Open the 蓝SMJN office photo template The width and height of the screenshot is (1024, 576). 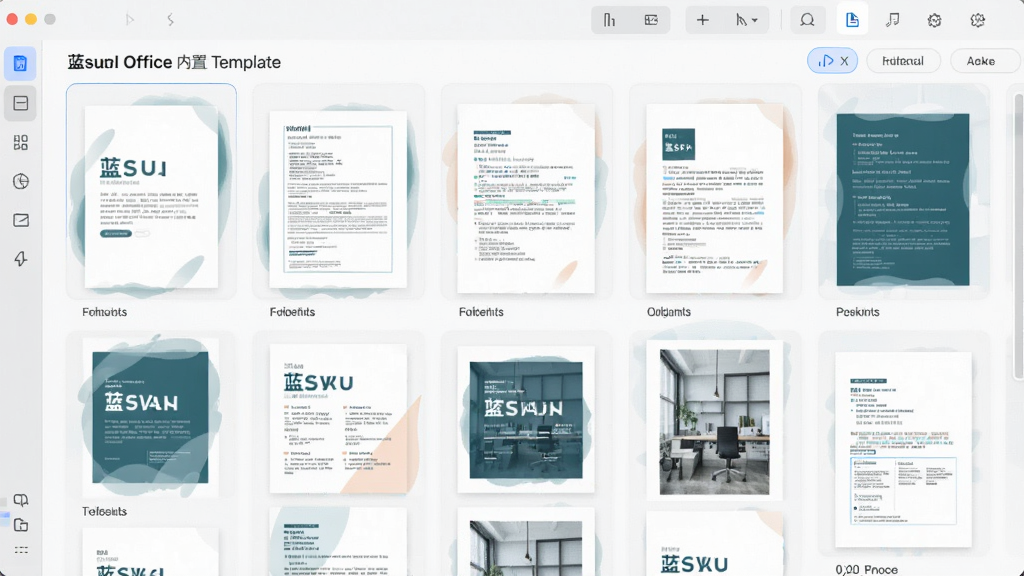click(526, 419)
